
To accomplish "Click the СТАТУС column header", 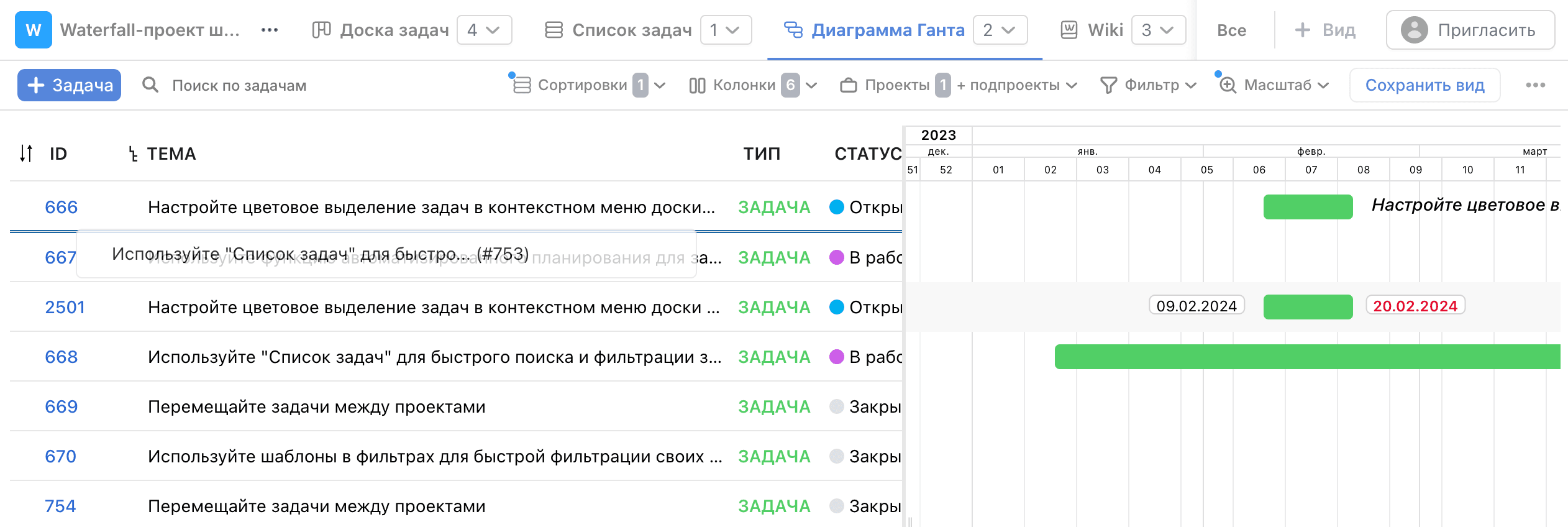I will (x=868, y=154).
